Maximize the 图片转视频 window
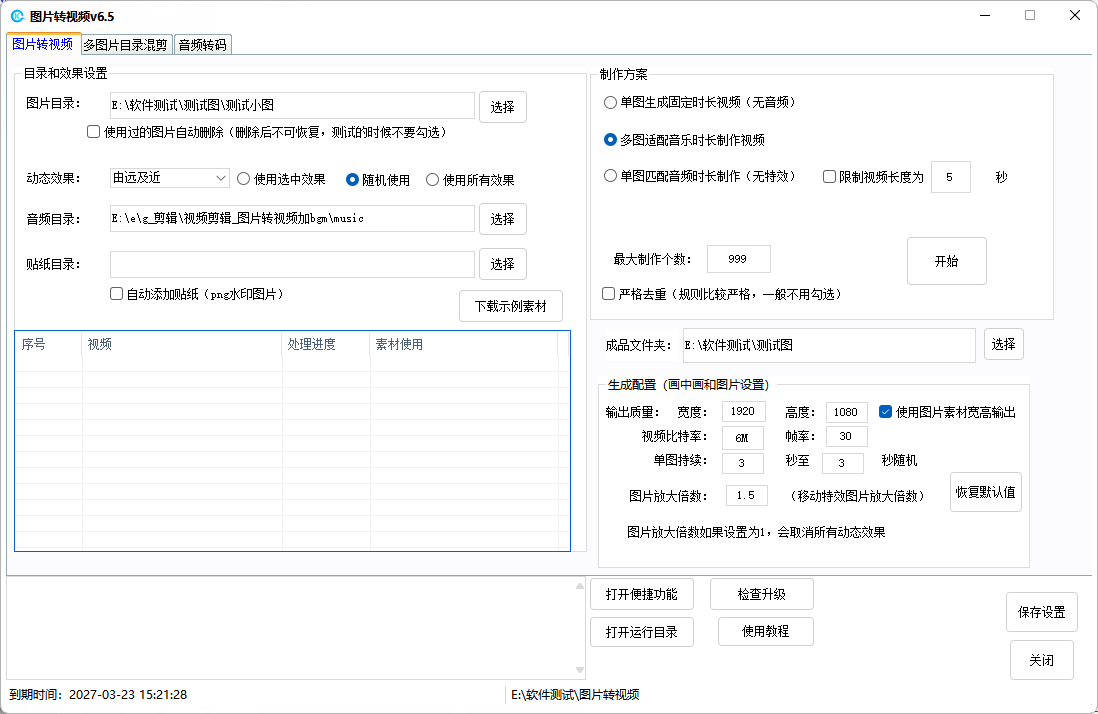 click(1030, 15)
